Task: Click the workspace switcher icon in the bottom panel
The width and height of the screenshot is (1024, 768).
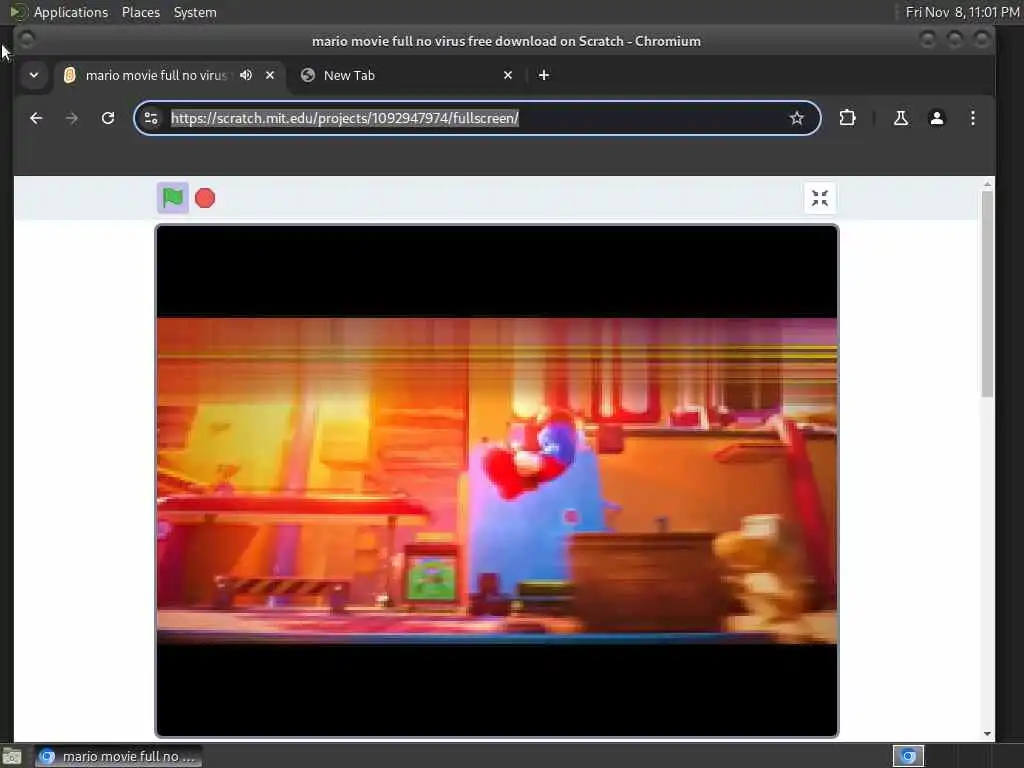Action: (x=908, y=756)
